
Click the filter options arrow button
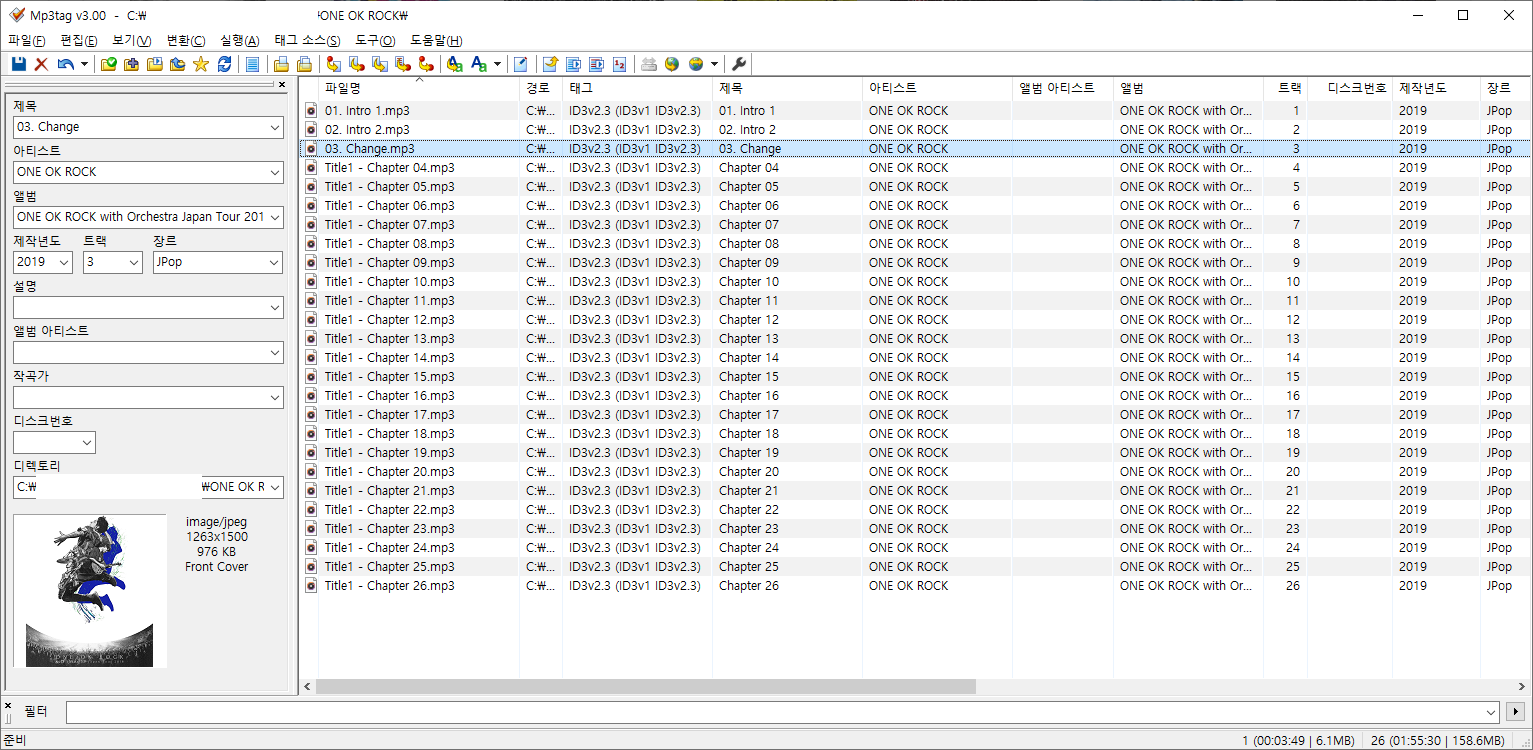(1515, 712)
